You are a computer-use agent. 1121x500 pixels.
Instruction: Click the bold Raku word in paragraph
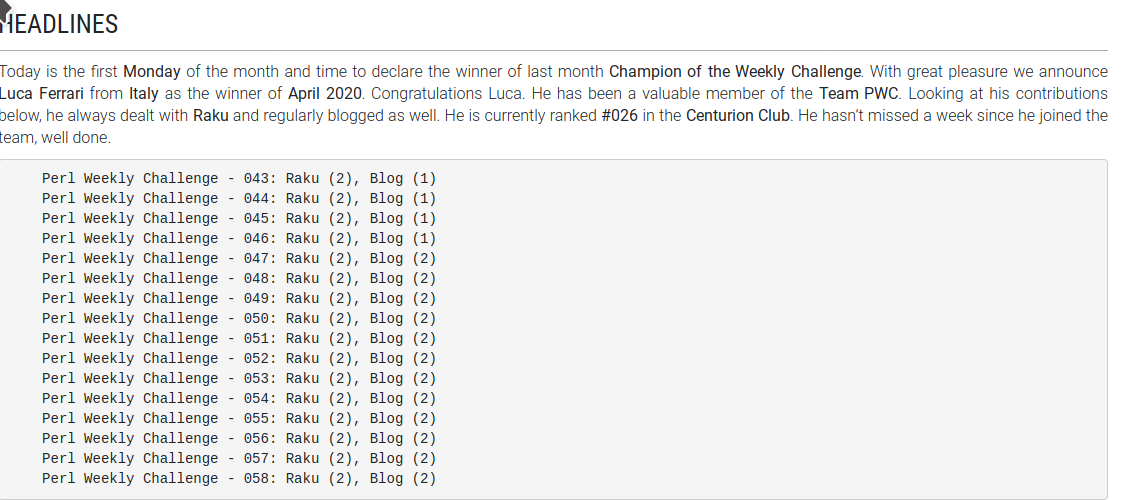point(211,116)
